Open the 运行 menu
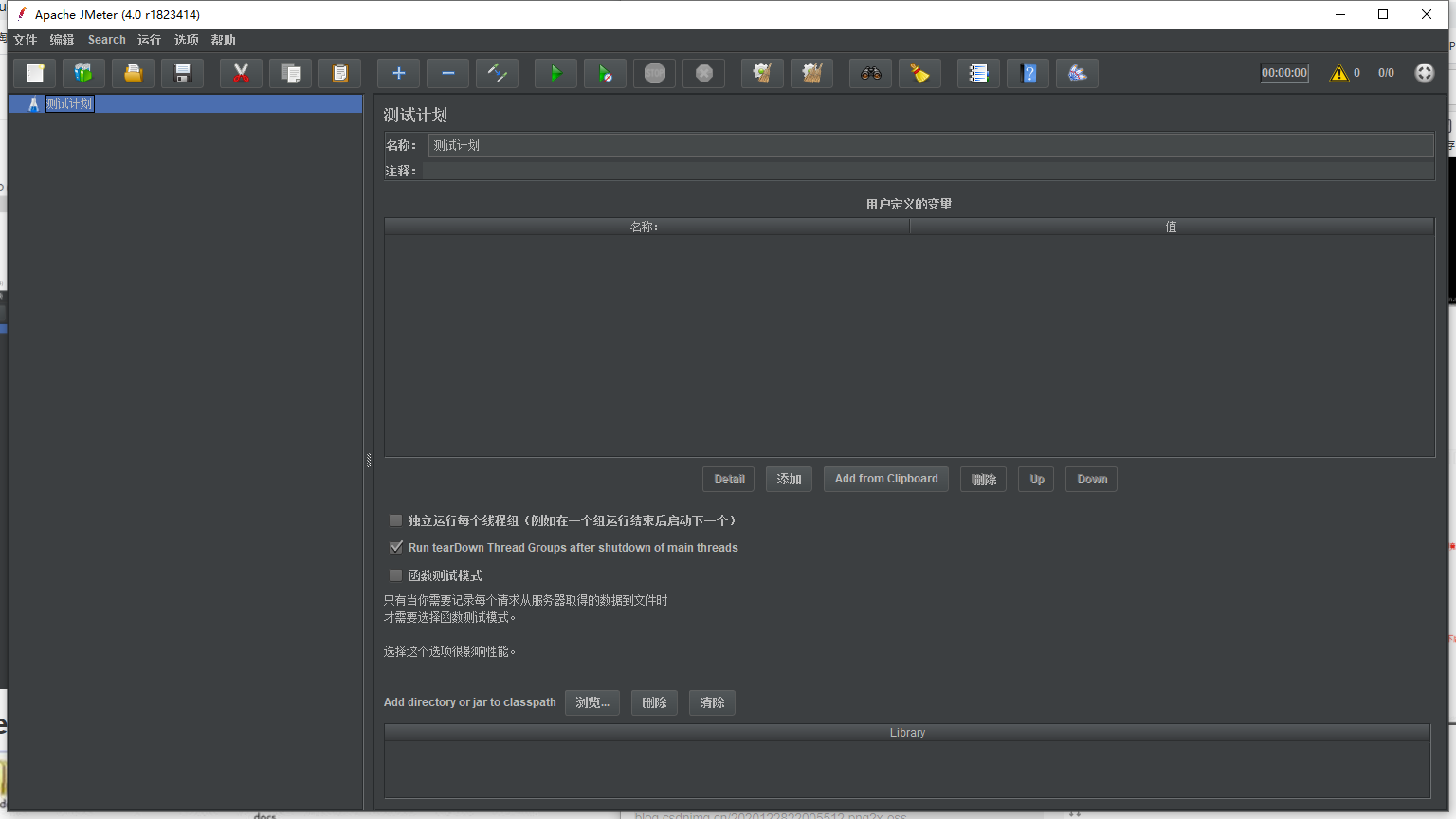 pos(148,40)
